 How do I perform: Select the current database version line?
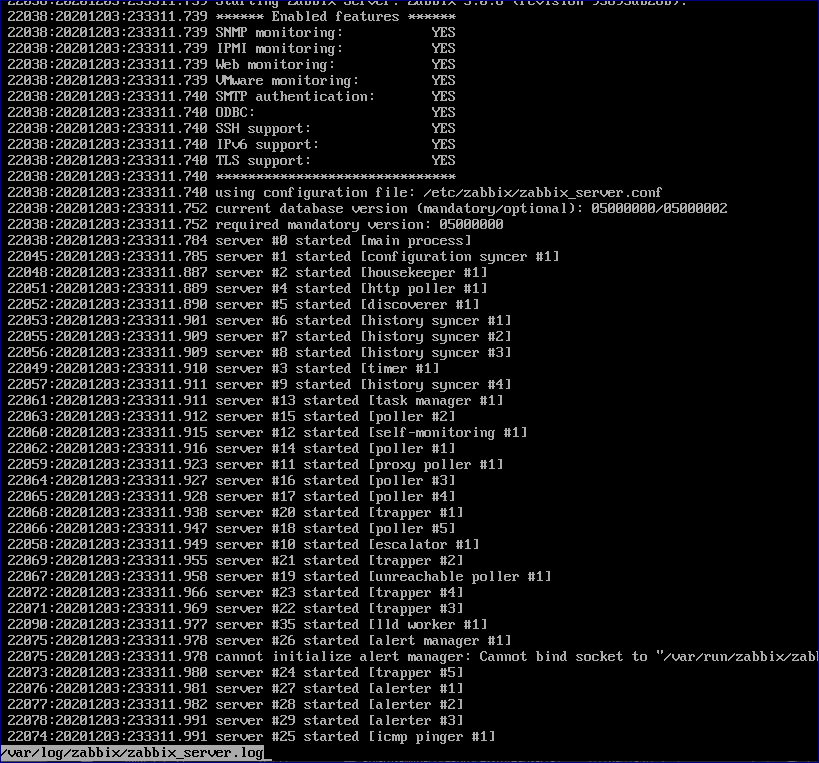(367, 208)
